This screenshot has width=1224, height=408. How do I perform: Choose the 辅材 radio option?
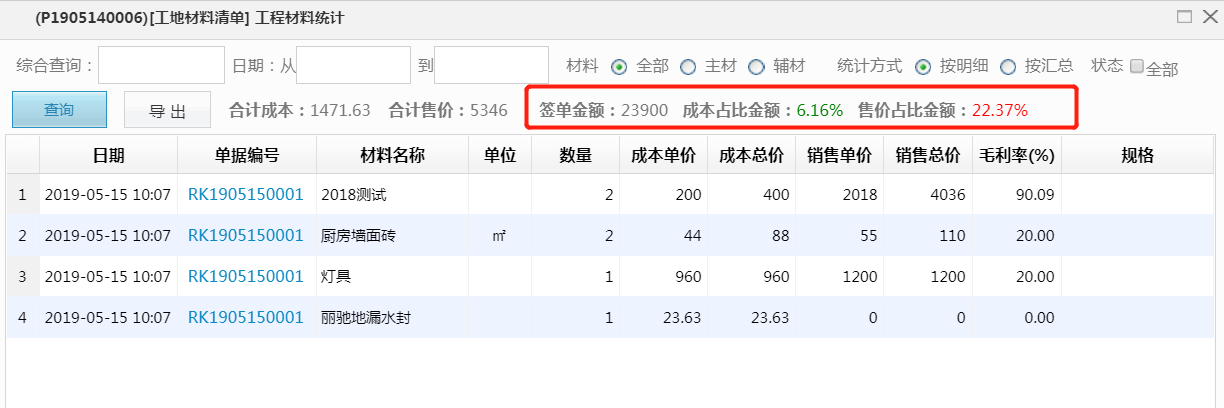tap(756, 66)
